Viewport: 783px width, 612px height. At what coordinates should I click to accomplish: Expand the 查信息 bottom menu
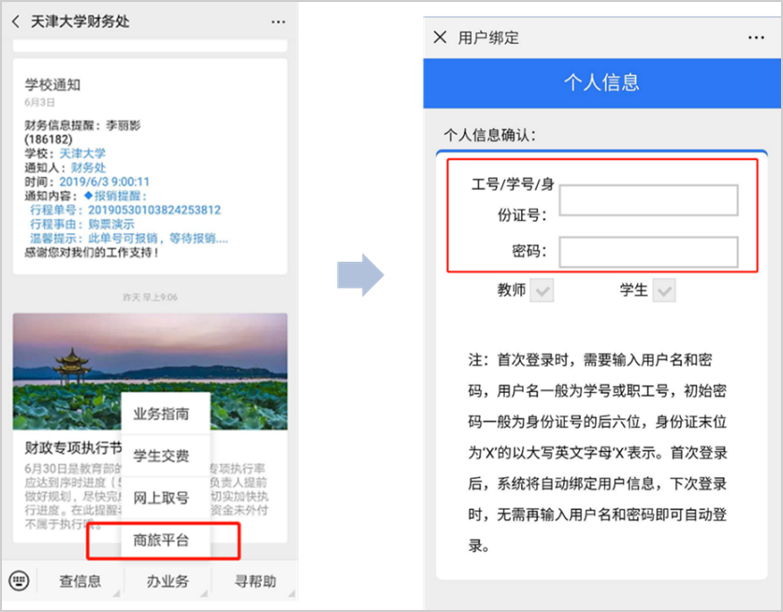(80, 581)
